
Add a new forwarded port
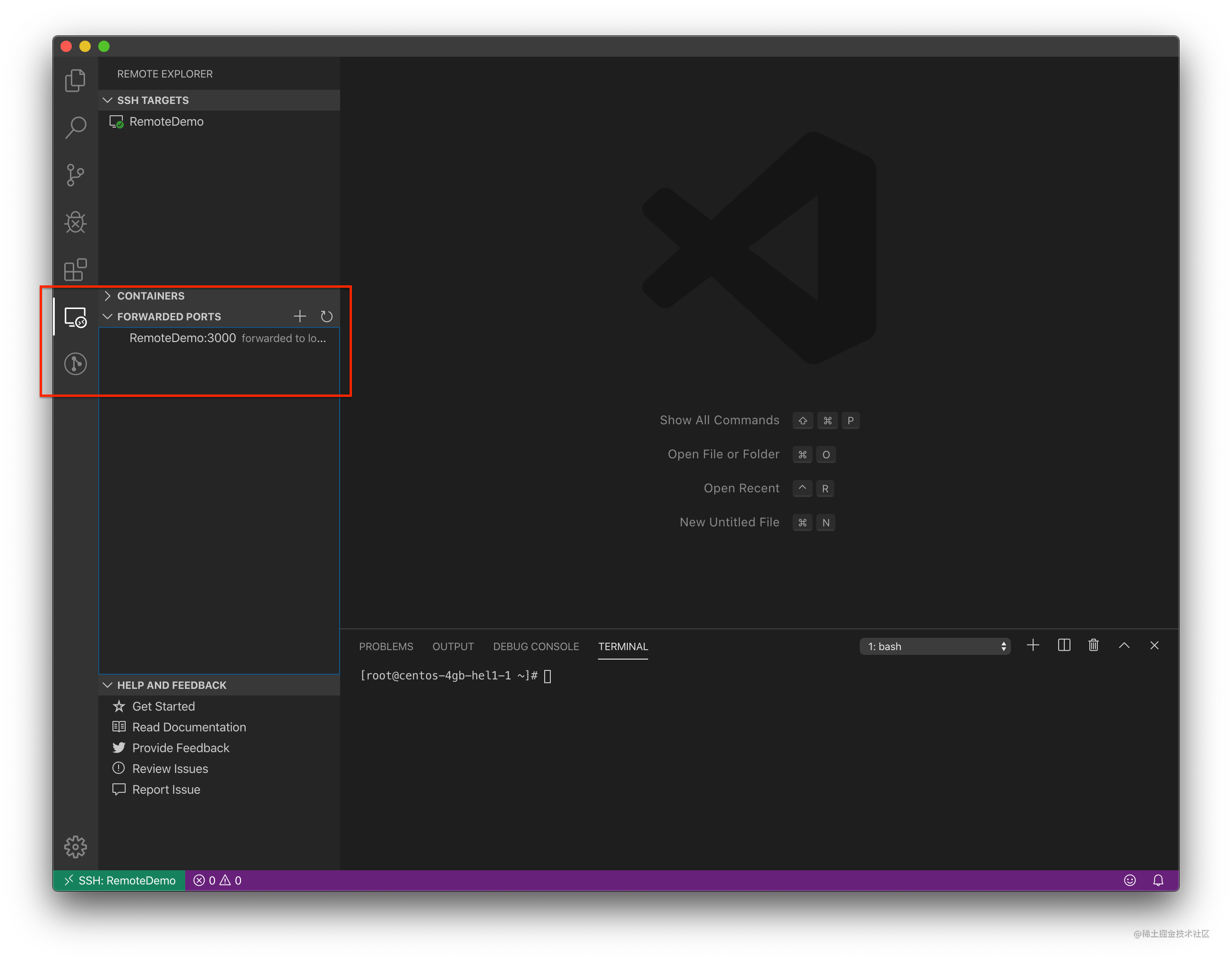pyautogui.click(x=299, y=316)
